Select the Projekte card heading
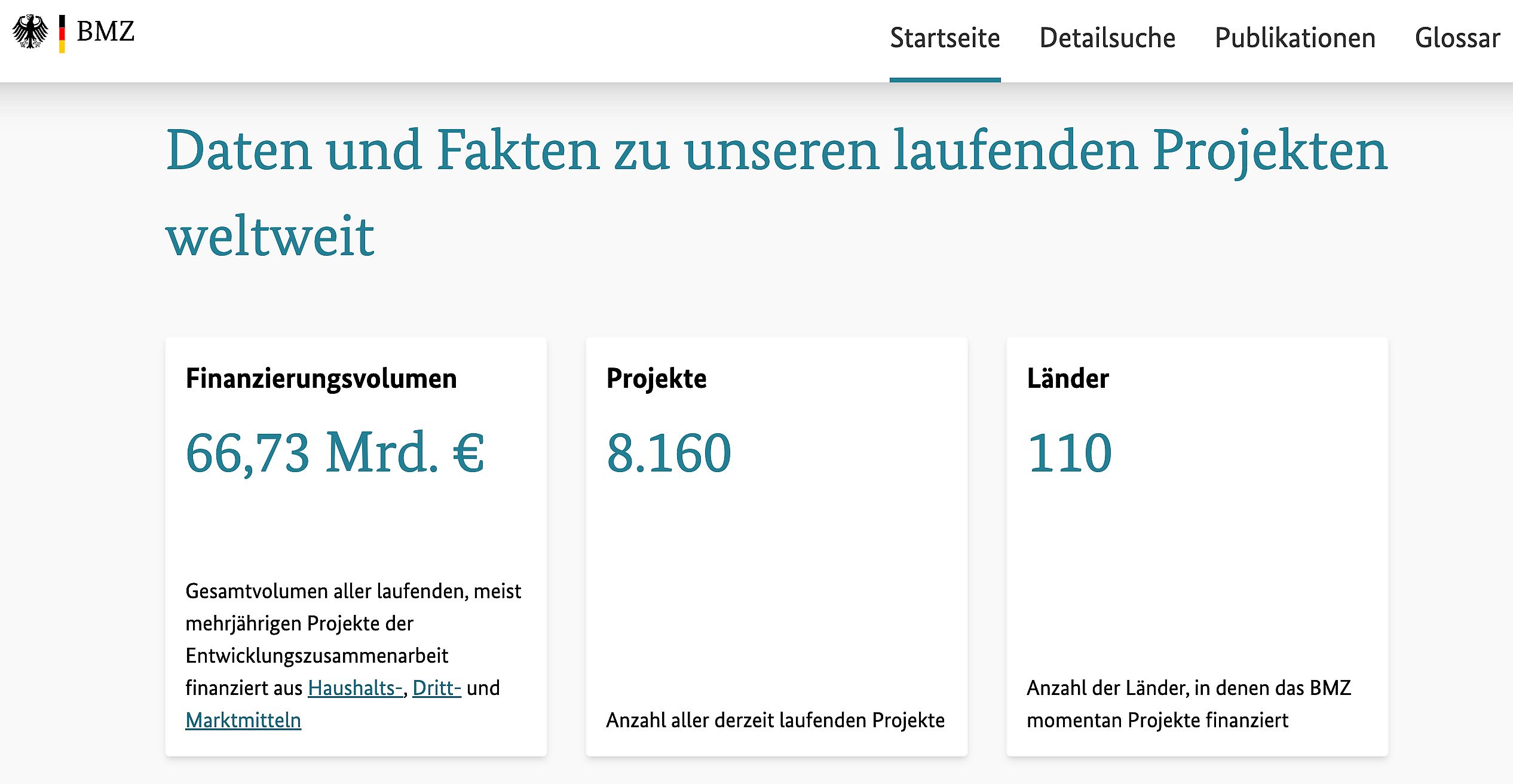Image resolution: width=1513 pixels, height=784 pixels. (x=656, y=378)
